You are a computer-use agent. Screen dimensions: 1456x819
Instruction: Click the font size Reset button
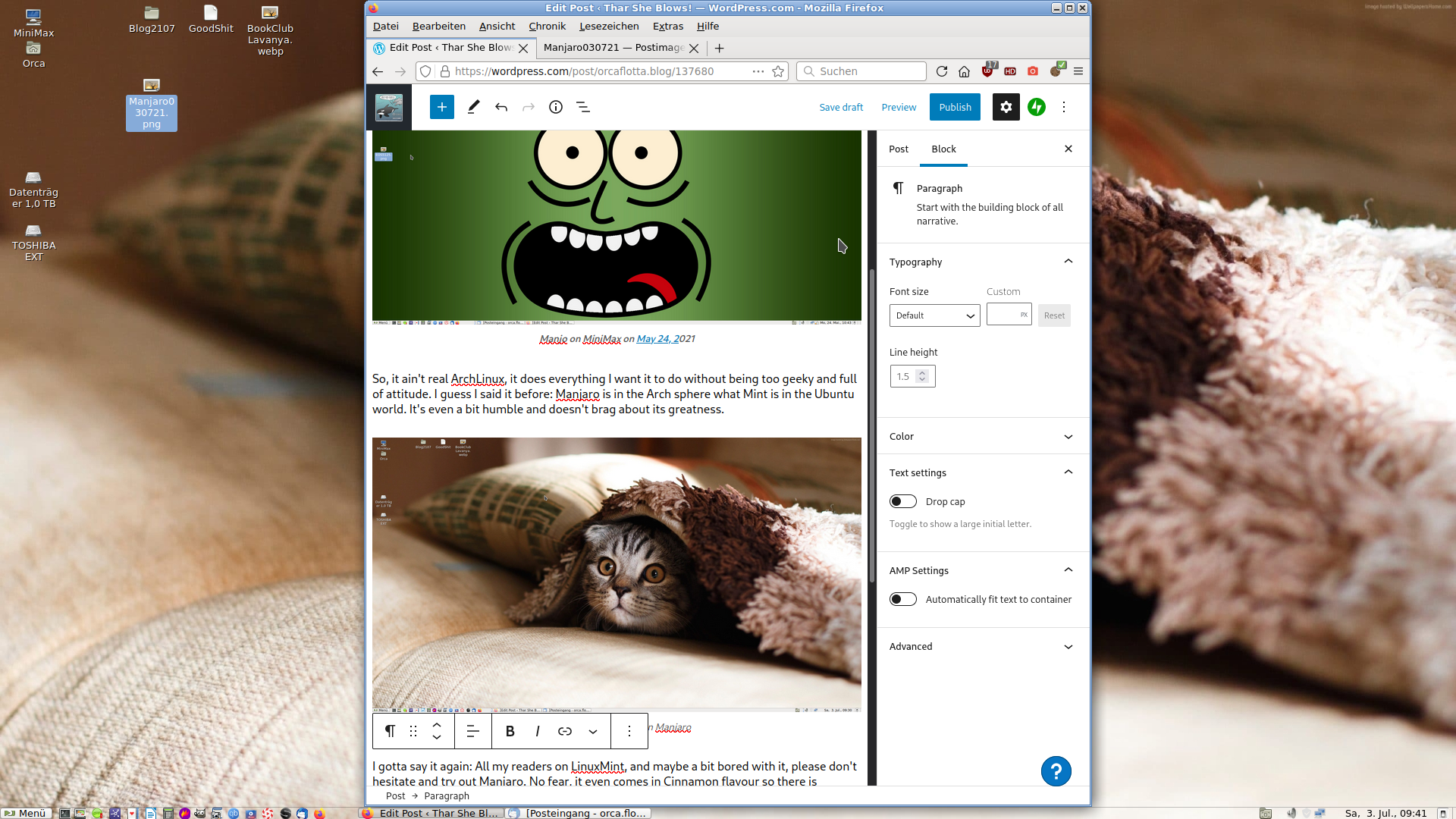1054,315
